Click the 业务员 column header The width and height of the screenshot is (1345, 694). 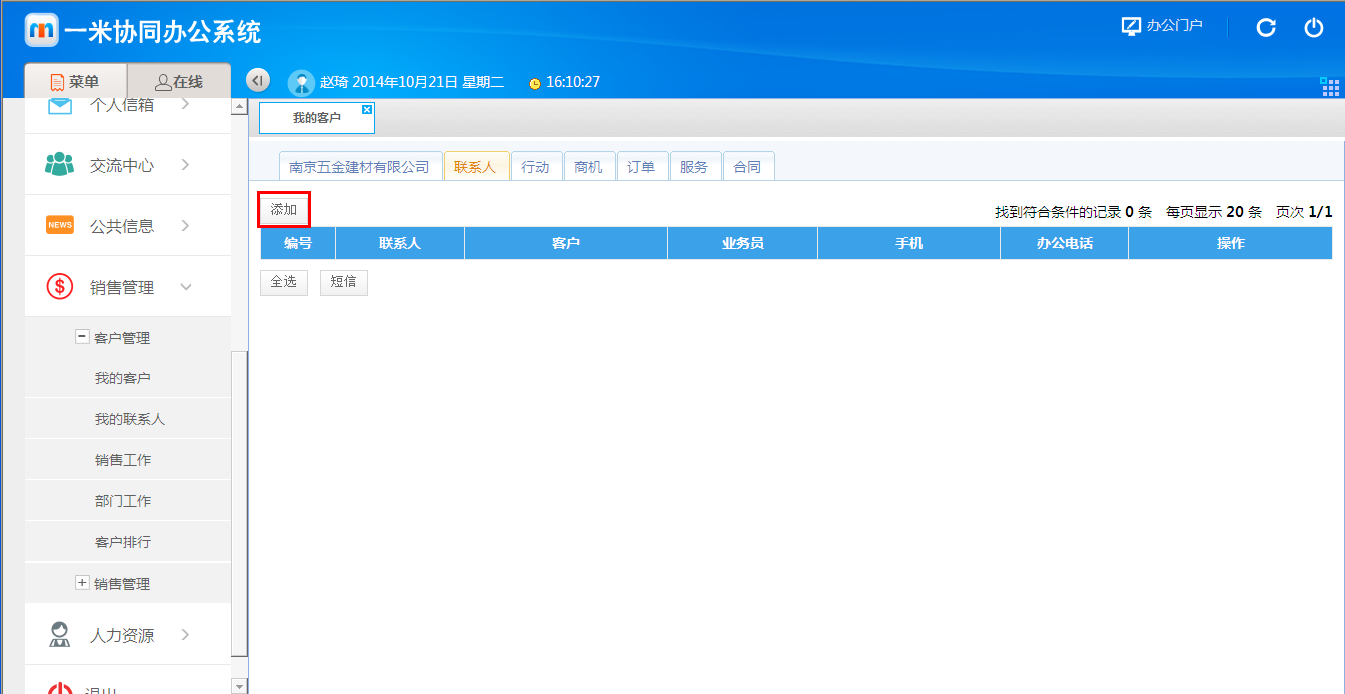coord(743,243)
